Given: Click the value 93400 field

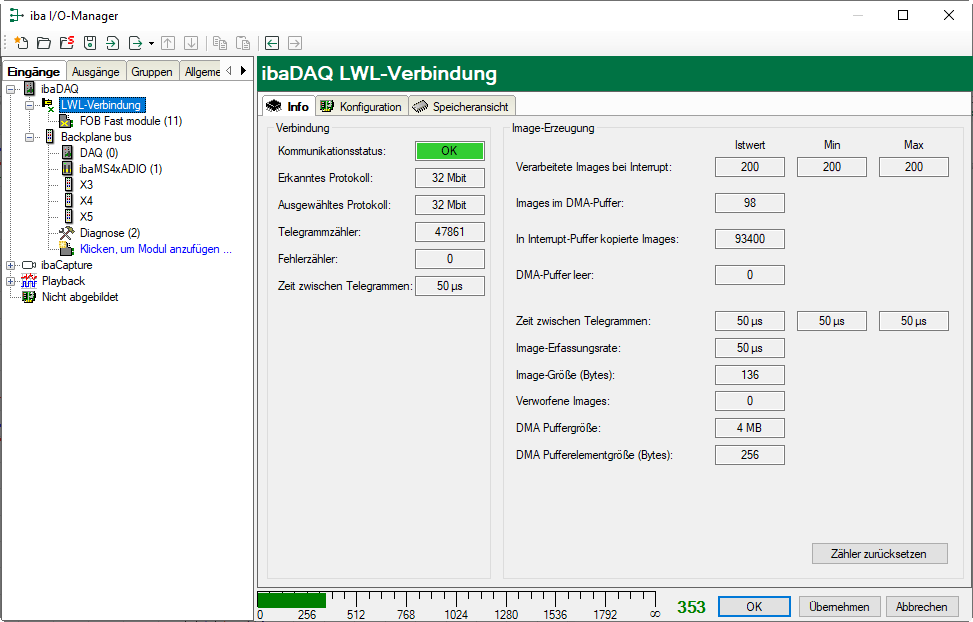Looking at the screenshot, I should [x=750, y=239].
